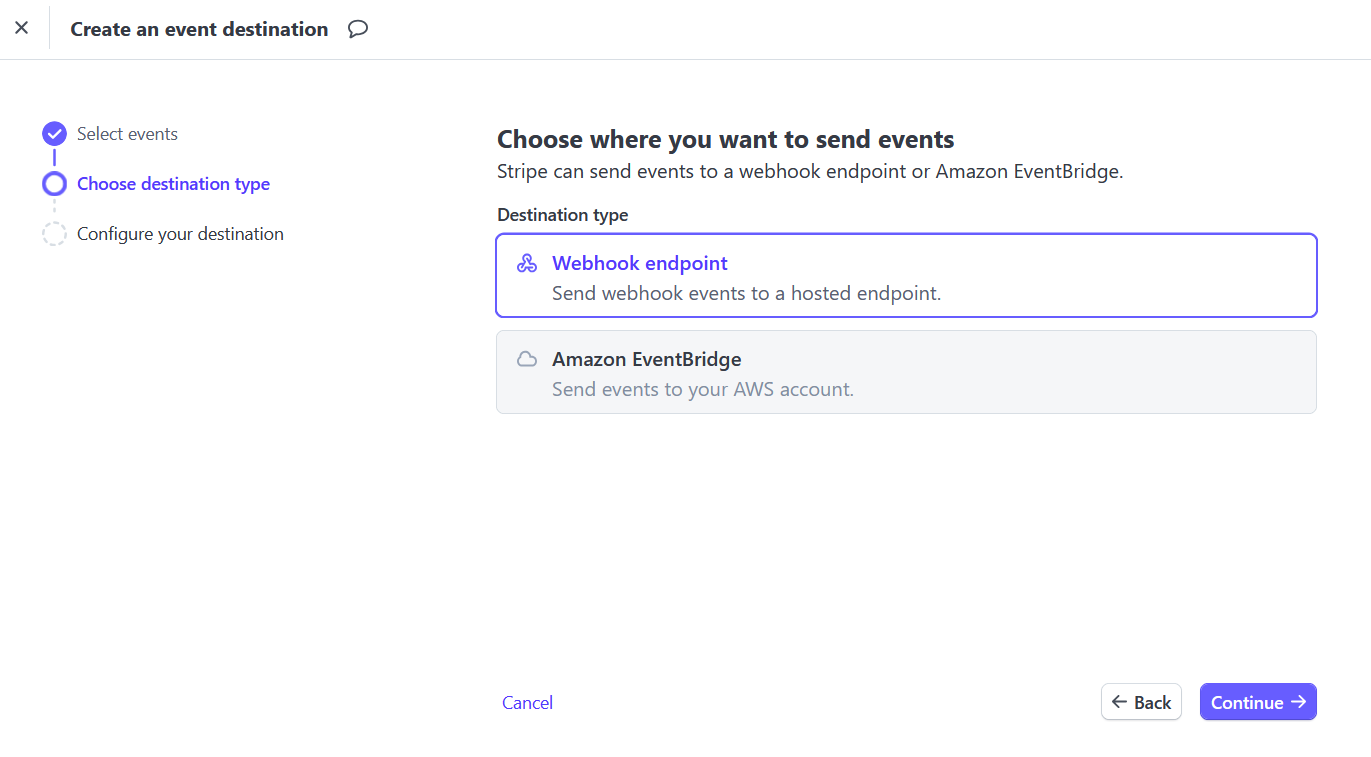Image resolution: width=1371 pixels, height=757 pixels.
Task: Proceed with the Continue button
Action: [1258, 702]
